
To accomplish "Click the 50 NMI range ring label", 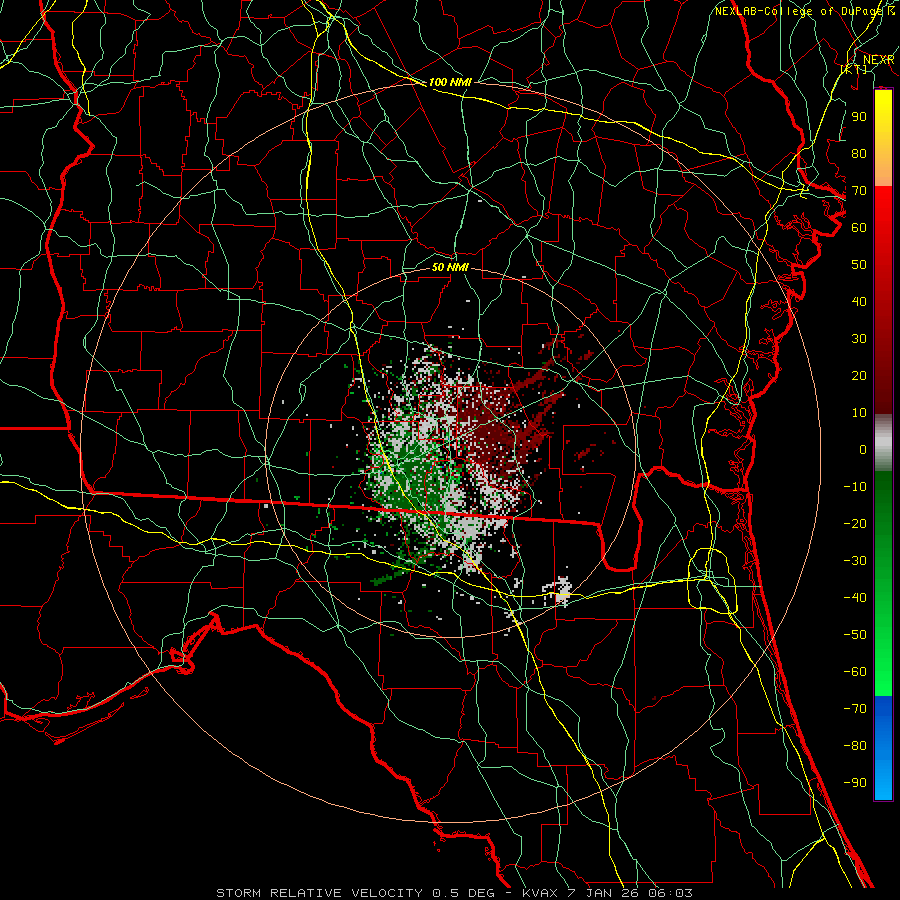I will point(450,267).
